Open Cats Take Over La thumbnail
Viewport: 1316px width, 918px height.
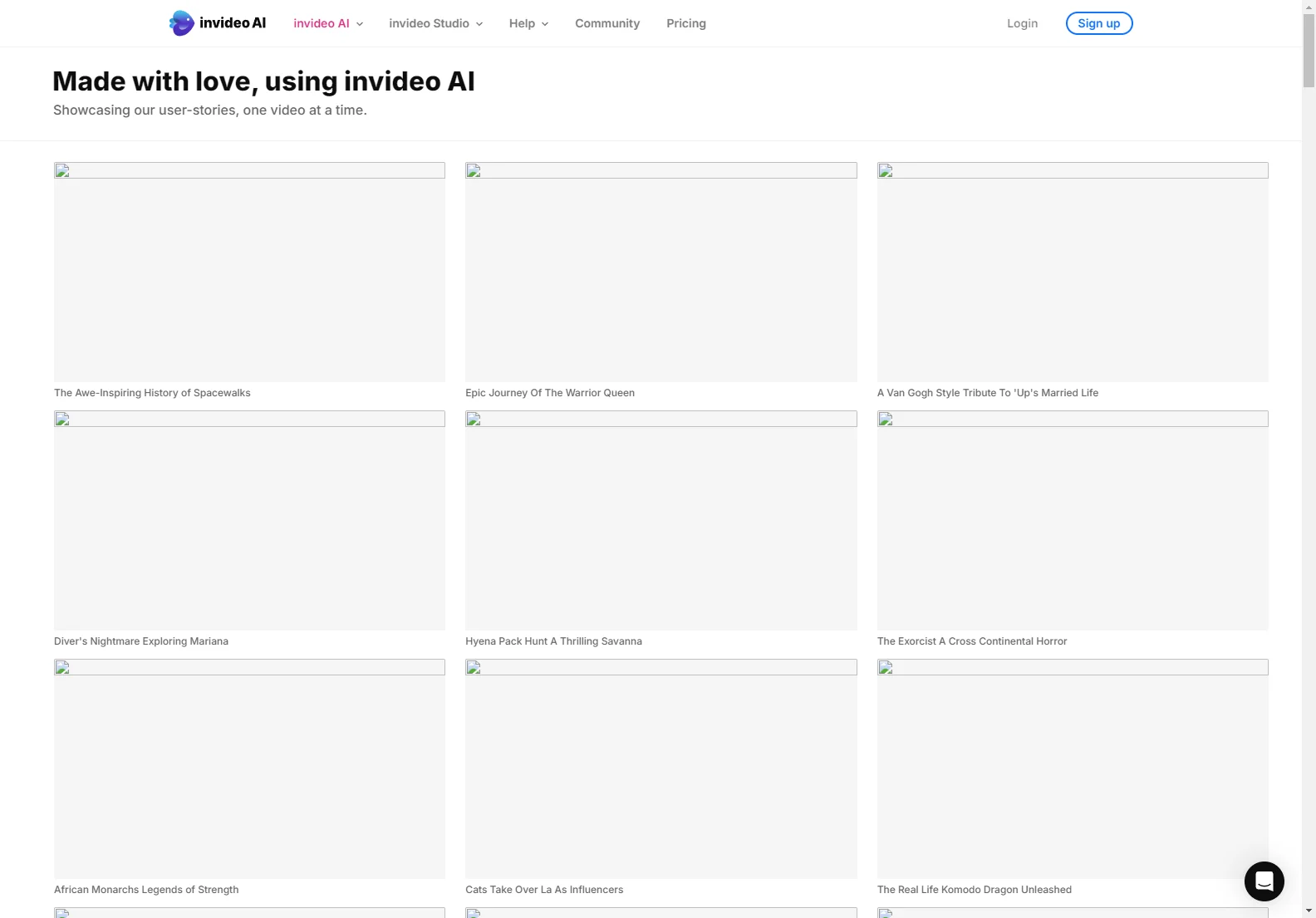pyautogui.click(x=660, y=768)
